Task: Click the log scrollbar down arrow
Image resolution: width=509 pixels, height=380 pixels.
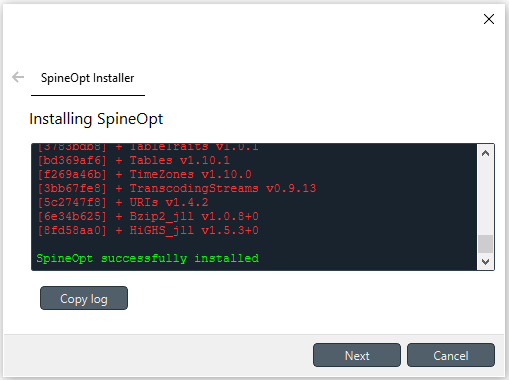Action: 485,262
